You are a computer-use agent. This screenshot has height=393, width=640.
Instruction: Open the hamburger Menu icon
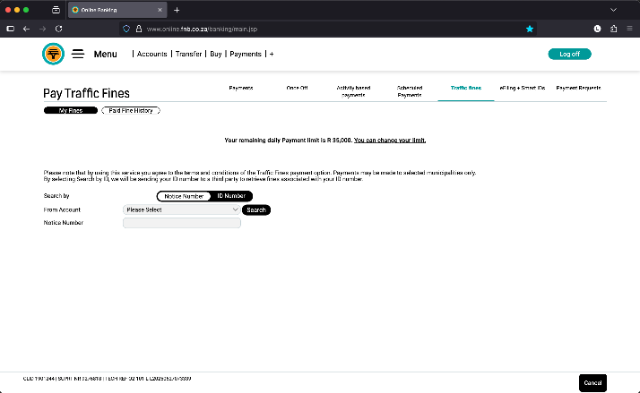78,53
